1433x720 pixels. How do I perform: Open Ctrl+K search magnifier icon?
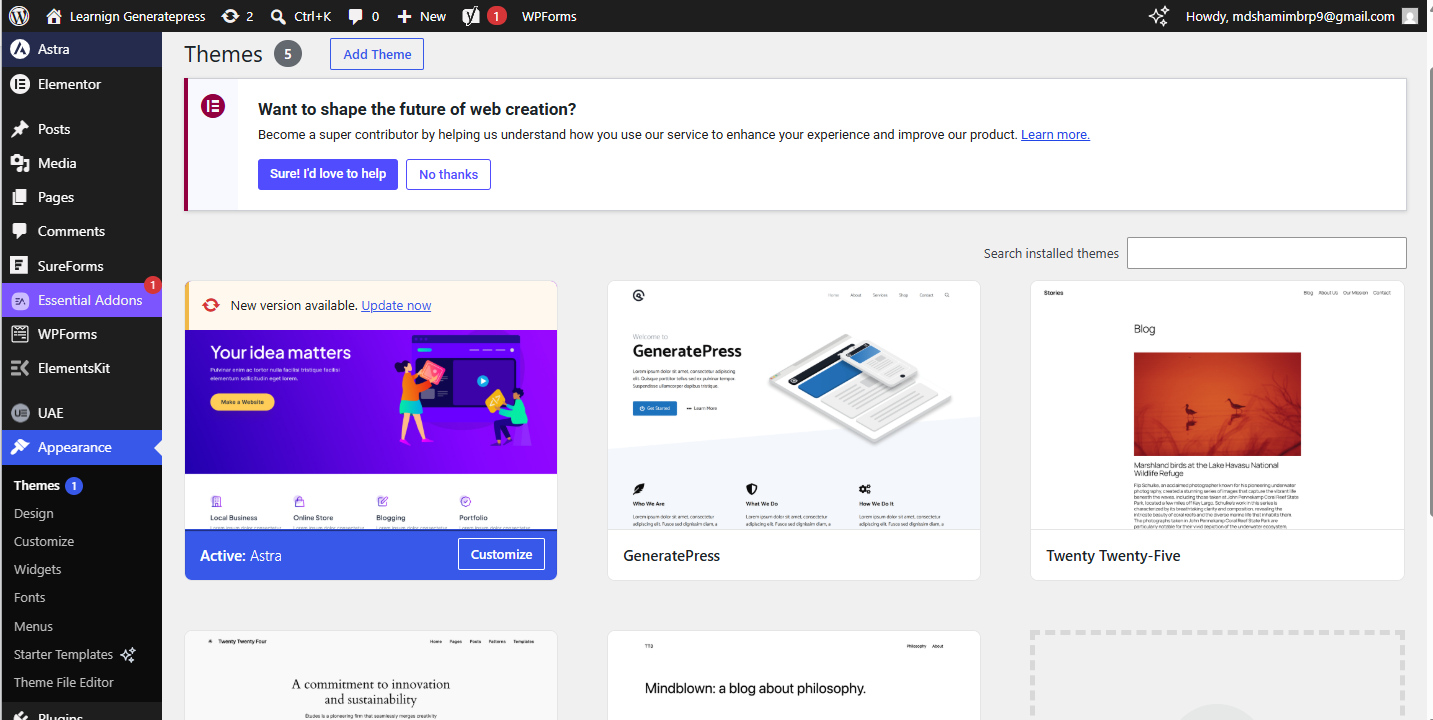pyautogui.click(x=279, y=16)
